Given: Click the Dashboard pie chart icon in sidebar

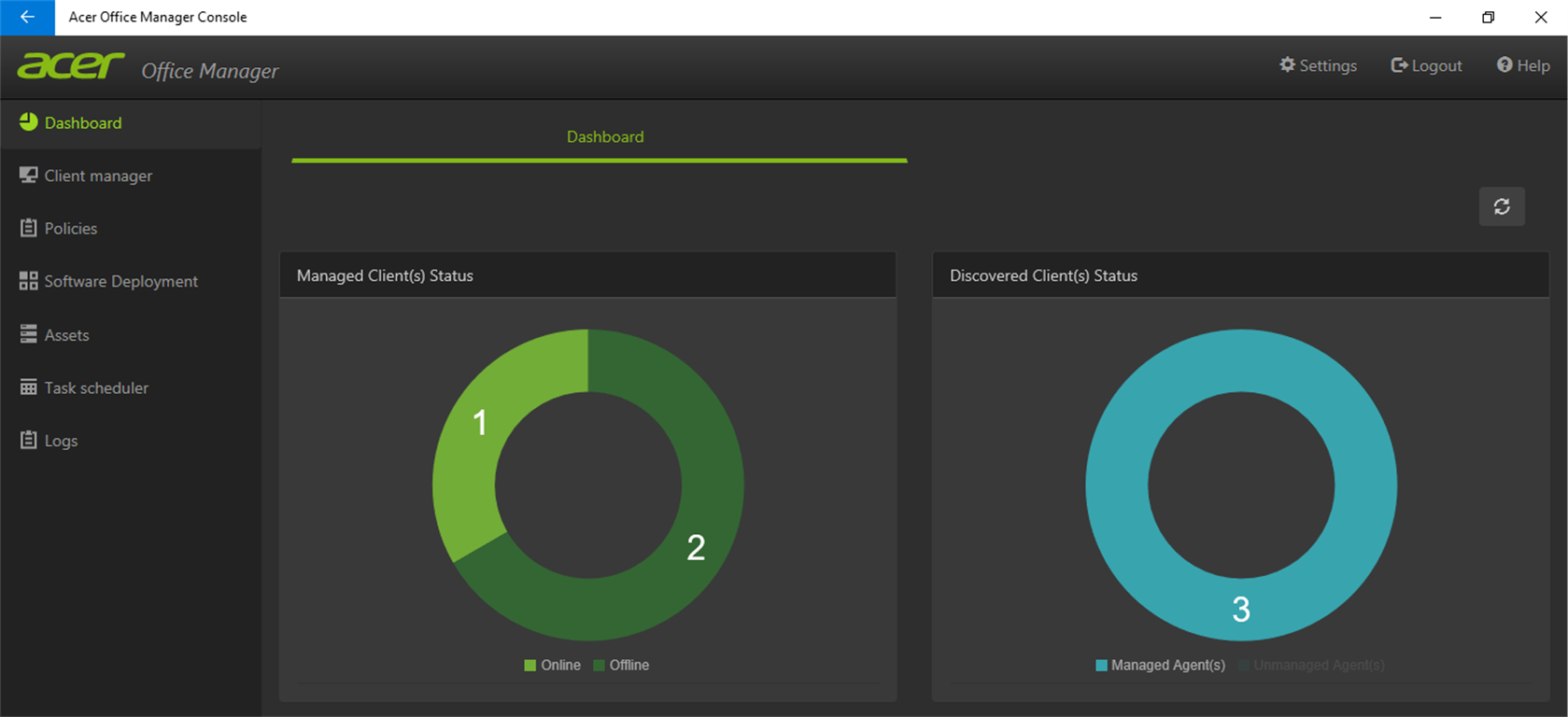Looking at the screenshot, I should pyautogui.click(x=28, y=122).
